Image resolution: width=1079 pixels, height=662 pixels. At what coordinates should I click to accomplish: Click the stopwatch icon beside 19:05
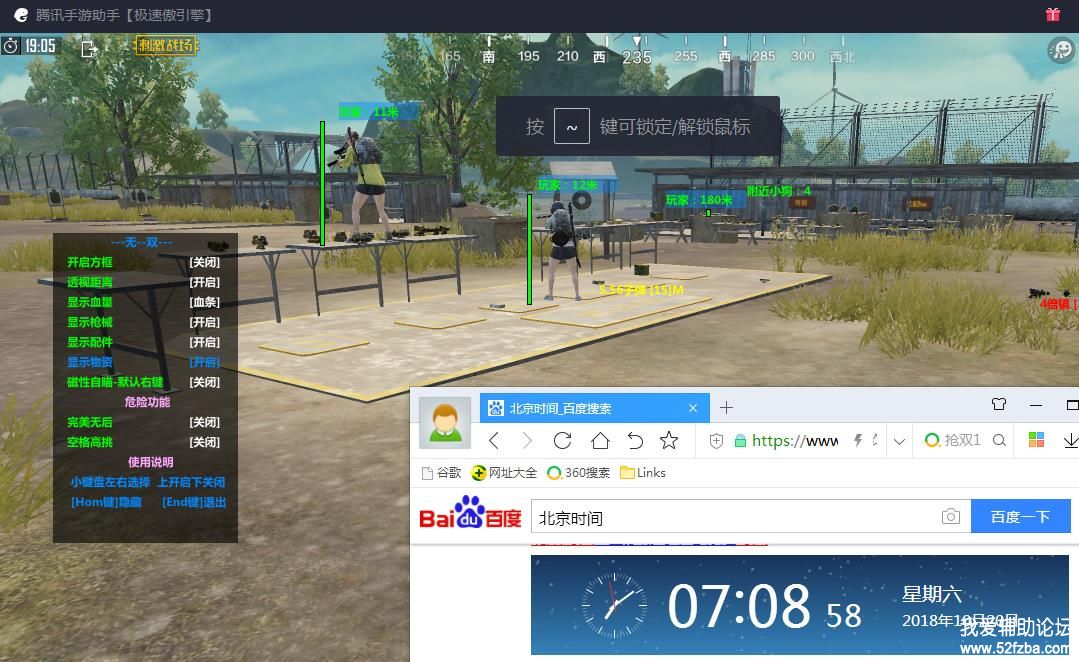[x=11, y=46]
